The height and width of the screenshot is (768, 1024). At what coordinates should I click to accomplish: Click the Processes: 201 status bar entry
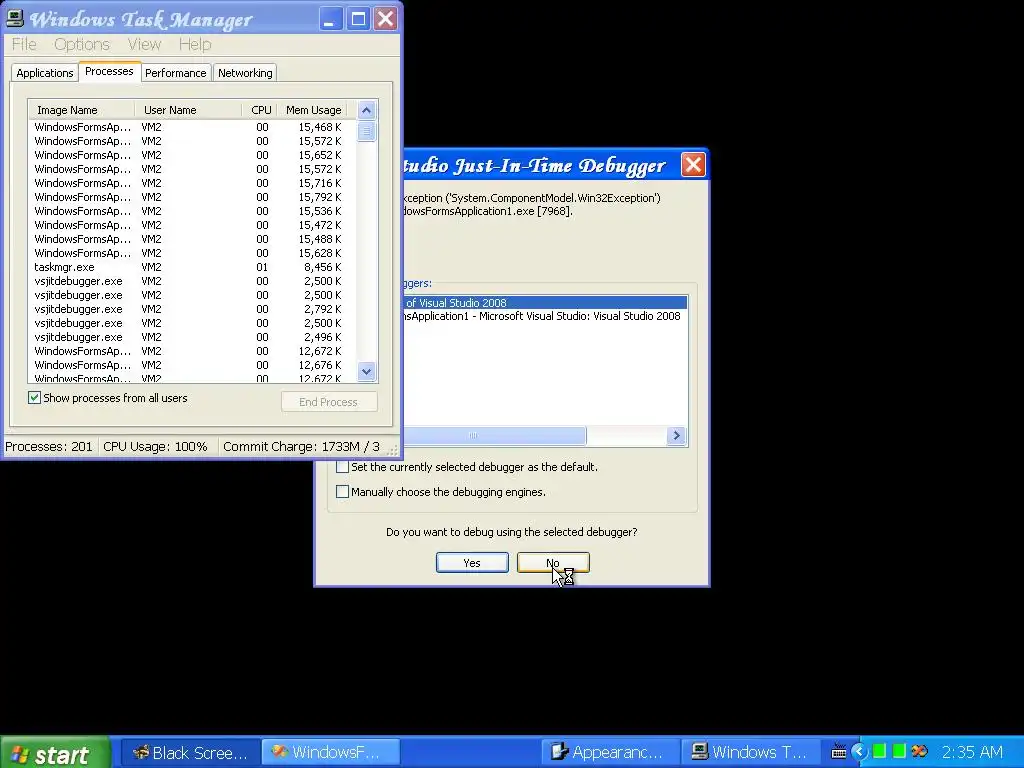49,447
